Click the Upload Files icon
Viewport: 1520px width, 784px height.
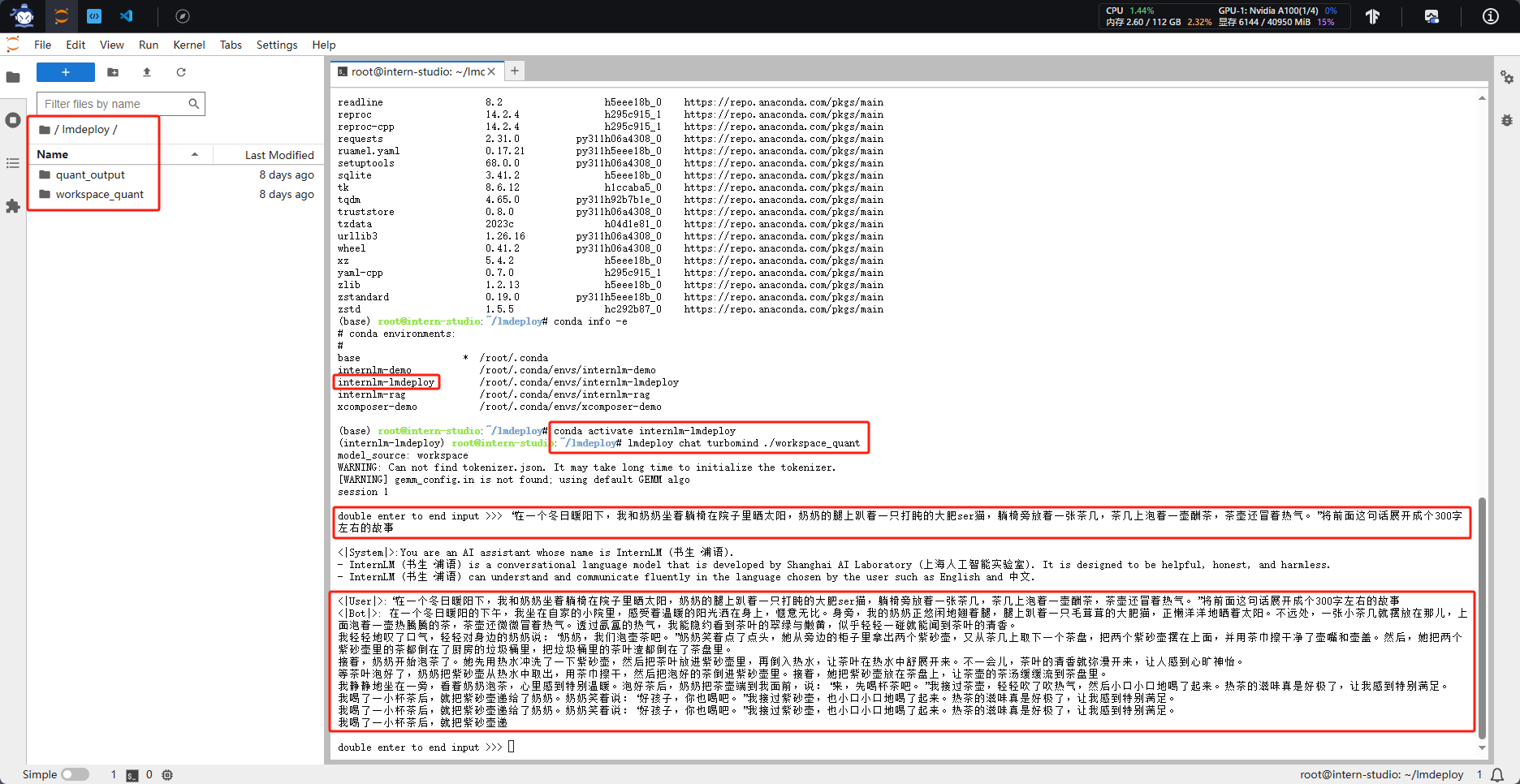pyautogui.click(x=147, y=72)
